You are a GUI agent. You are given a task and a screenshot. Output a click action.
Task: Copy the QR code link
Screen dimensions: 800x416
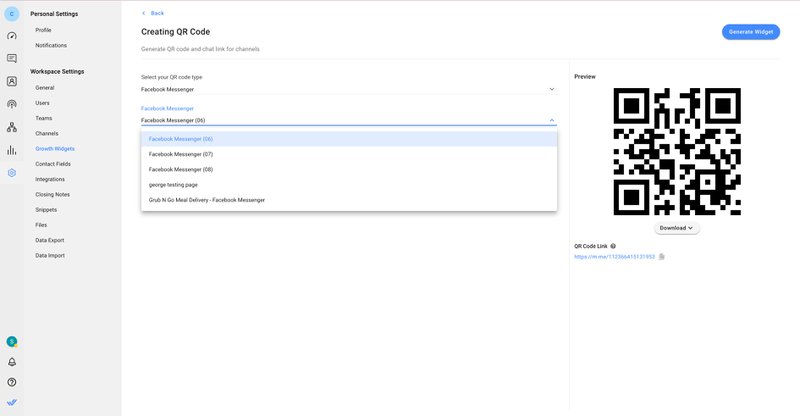[x=662, y=257]
